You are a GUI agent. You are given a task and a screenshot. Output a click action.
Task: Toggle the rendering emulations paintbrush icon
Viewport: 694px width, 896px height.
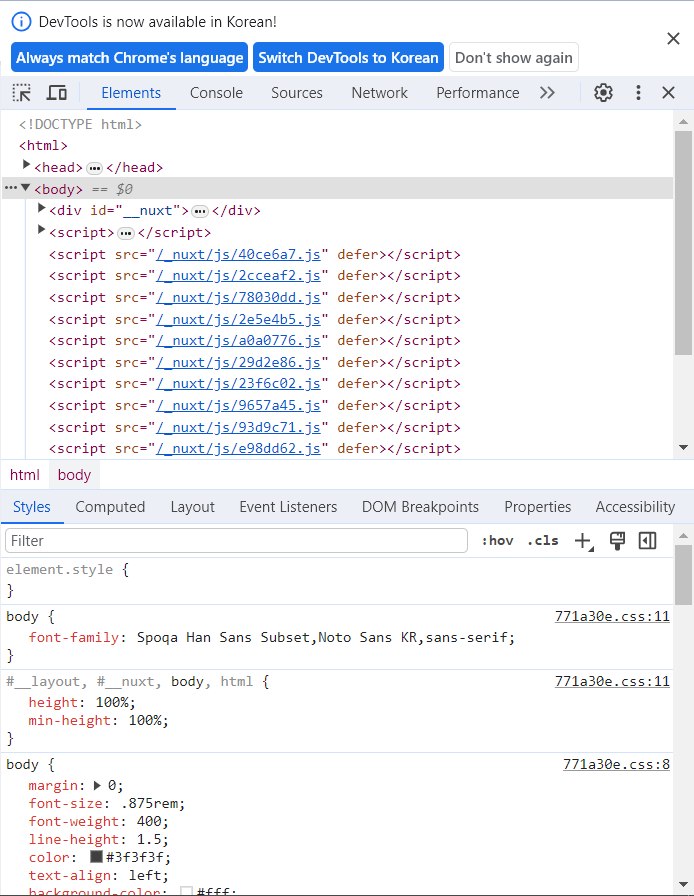(x=617, y=541)
